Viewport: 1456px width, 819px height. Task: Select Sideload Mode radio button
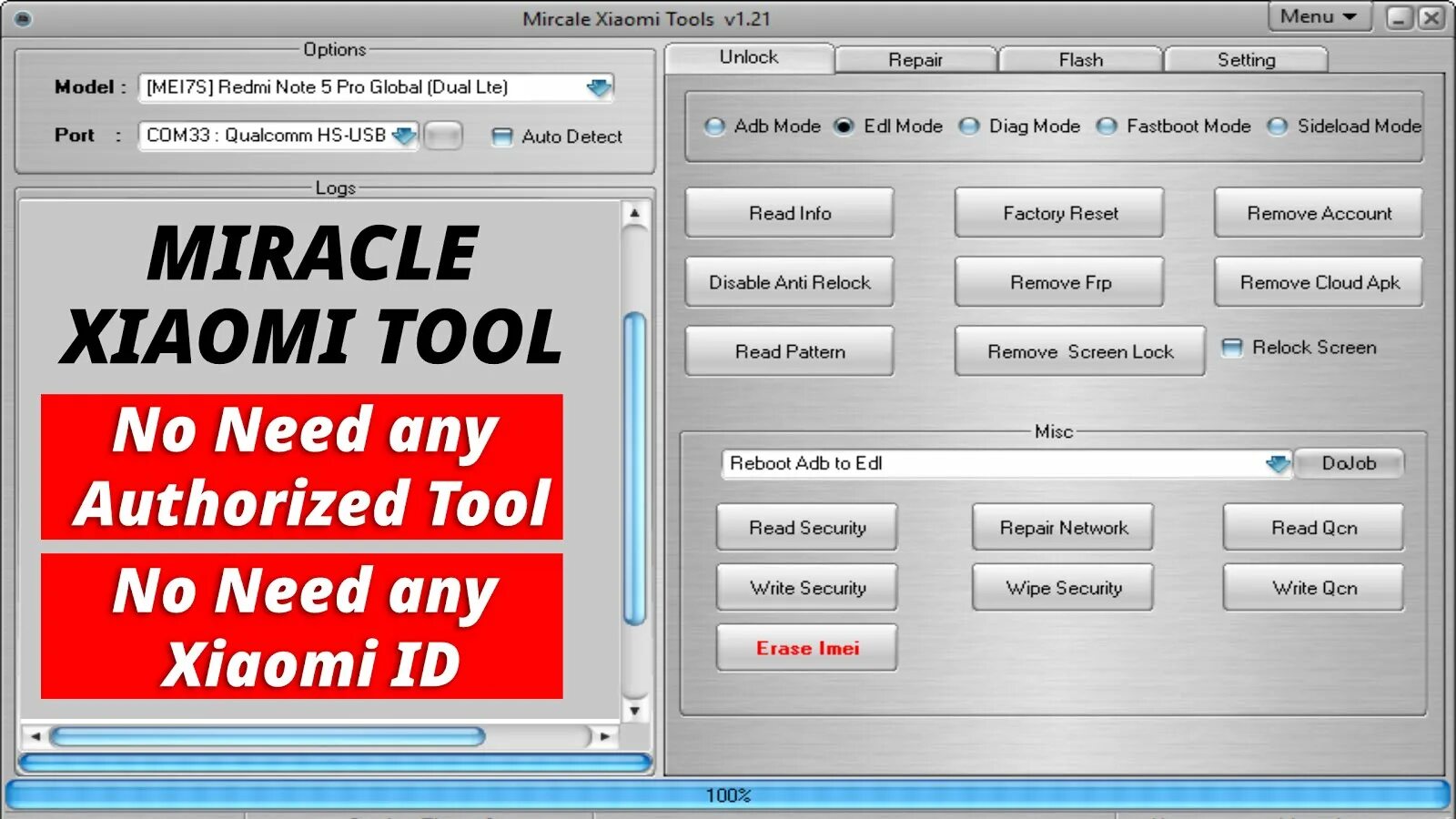[x=1278, y=126]
